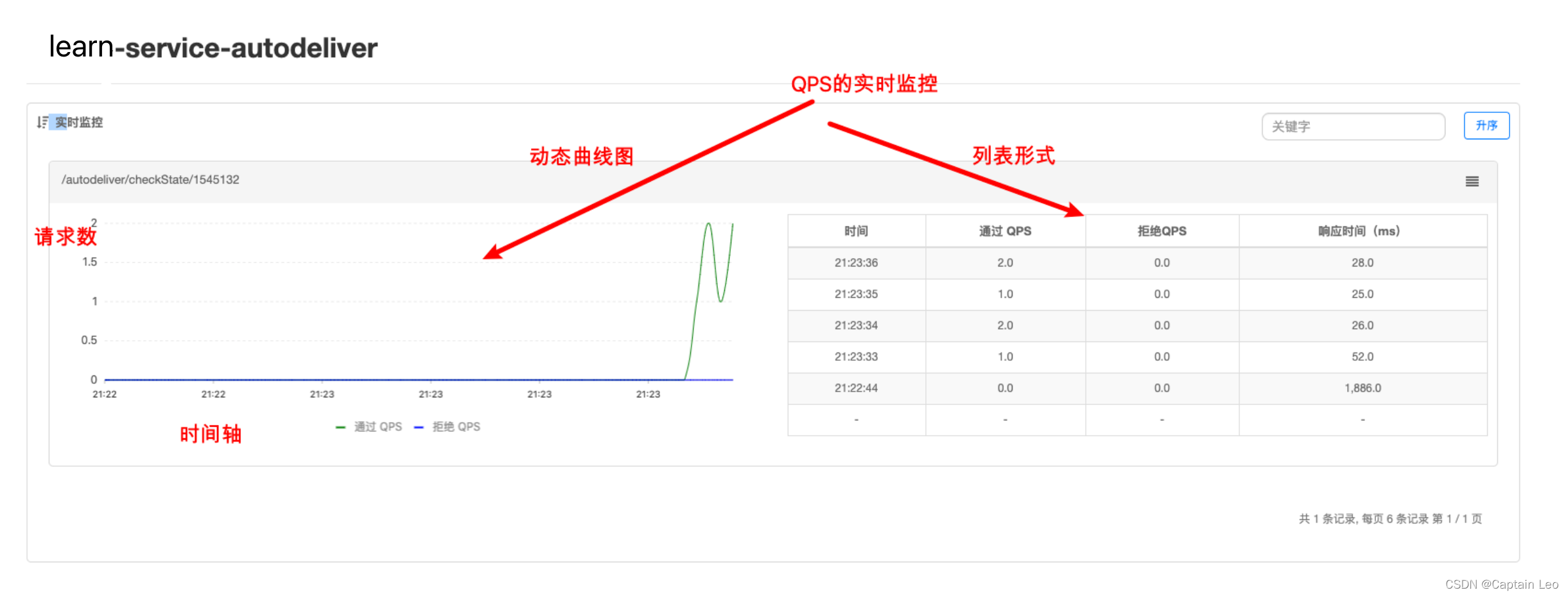Click the /autodeliver/checkState/1545132 resource title
This screenshot has height=597, width=1568.
[150, 180]
